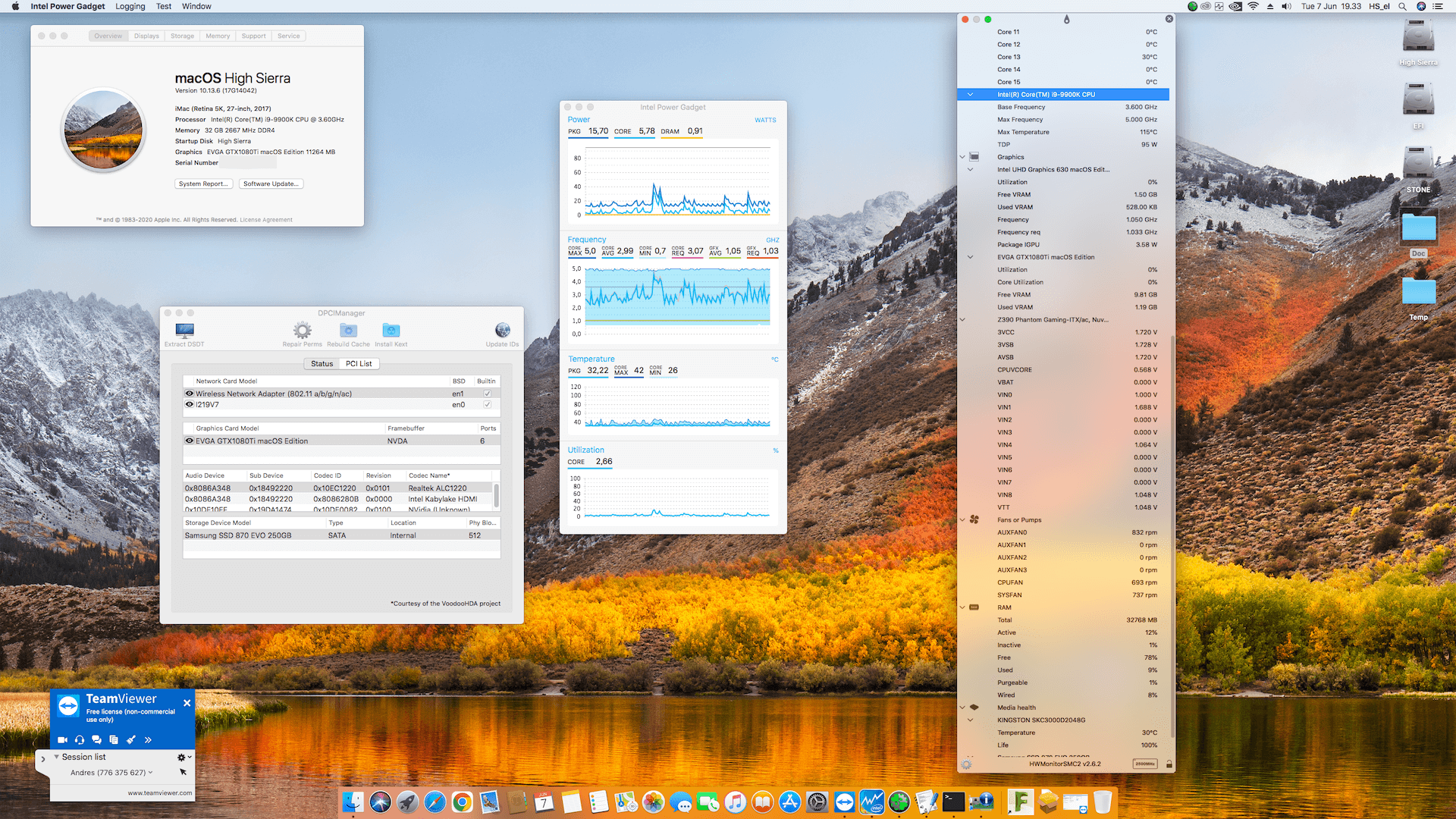Toggle the eye icon for EVGA GTX1080Ti
1456x819 pixels.
pos(190,441)
